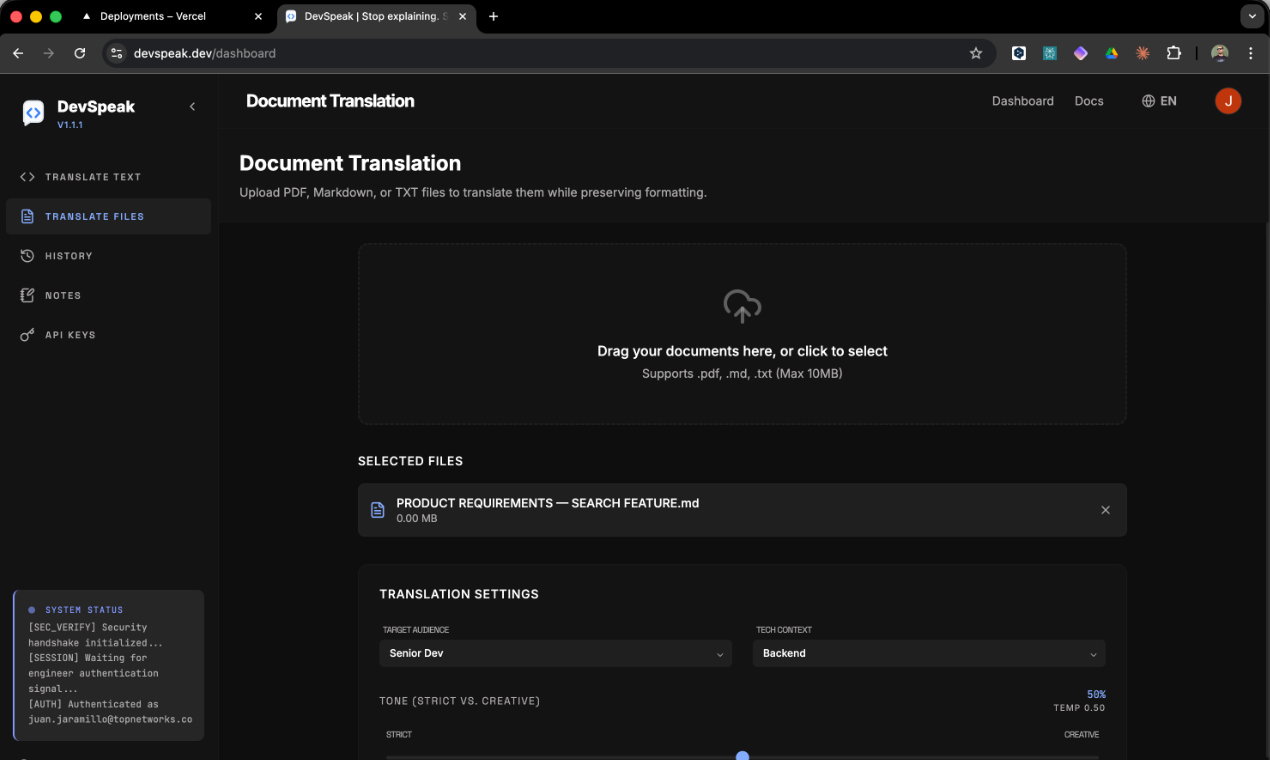Click the 50% tone value
Viewport: 1270px width, 760px height.
[x=1096, y=694]
